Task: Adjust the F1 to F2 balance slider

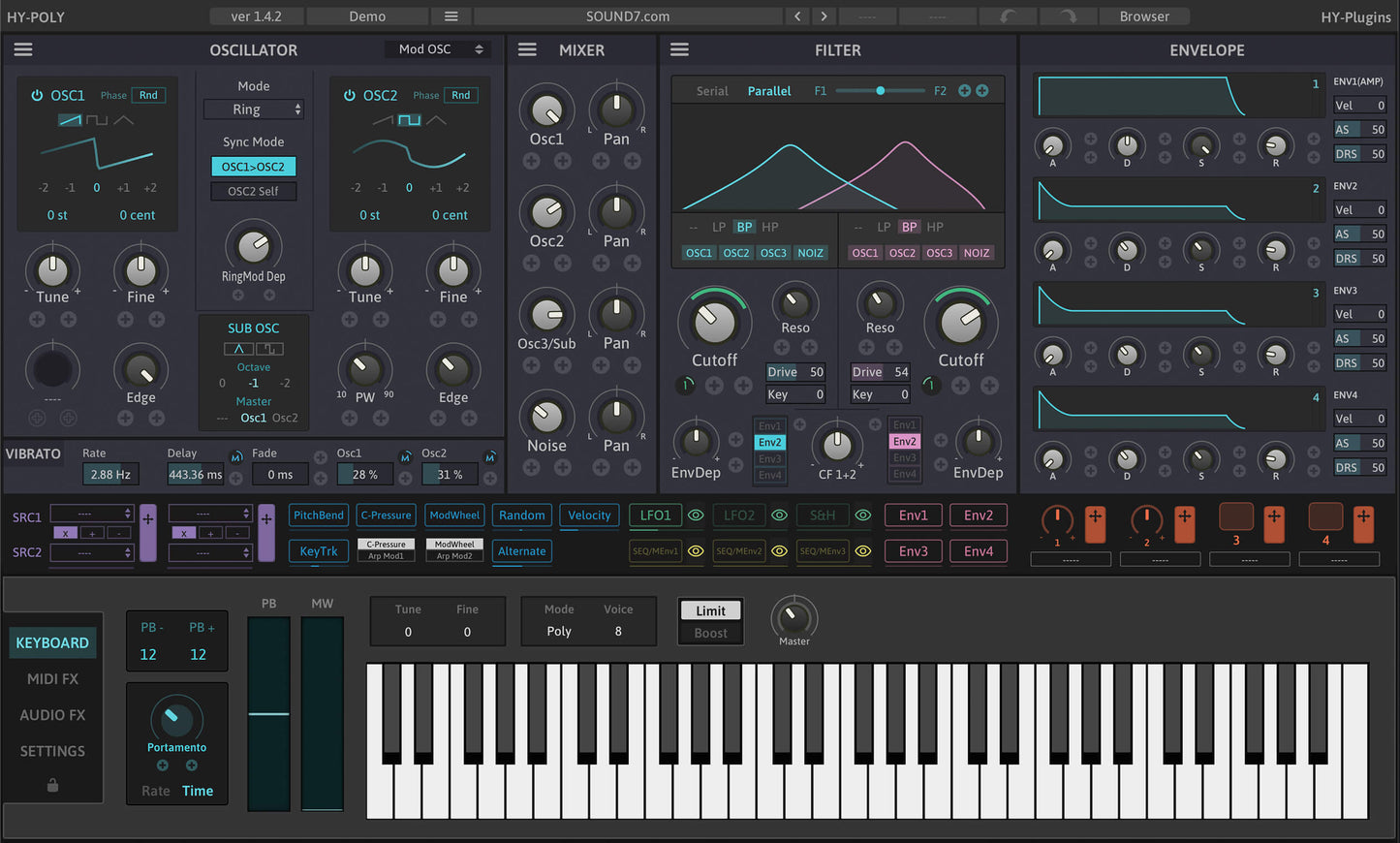Action: (x=880, y=91)
